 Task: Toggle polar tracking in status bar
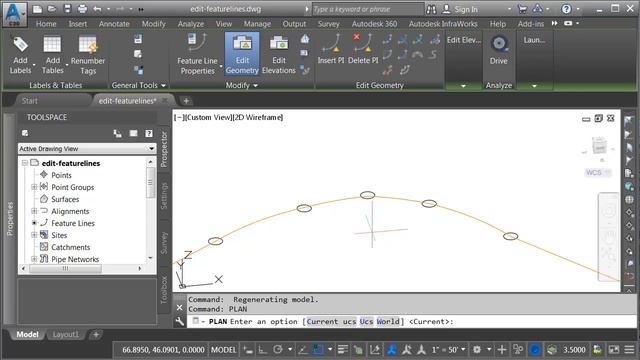(278, 350)
